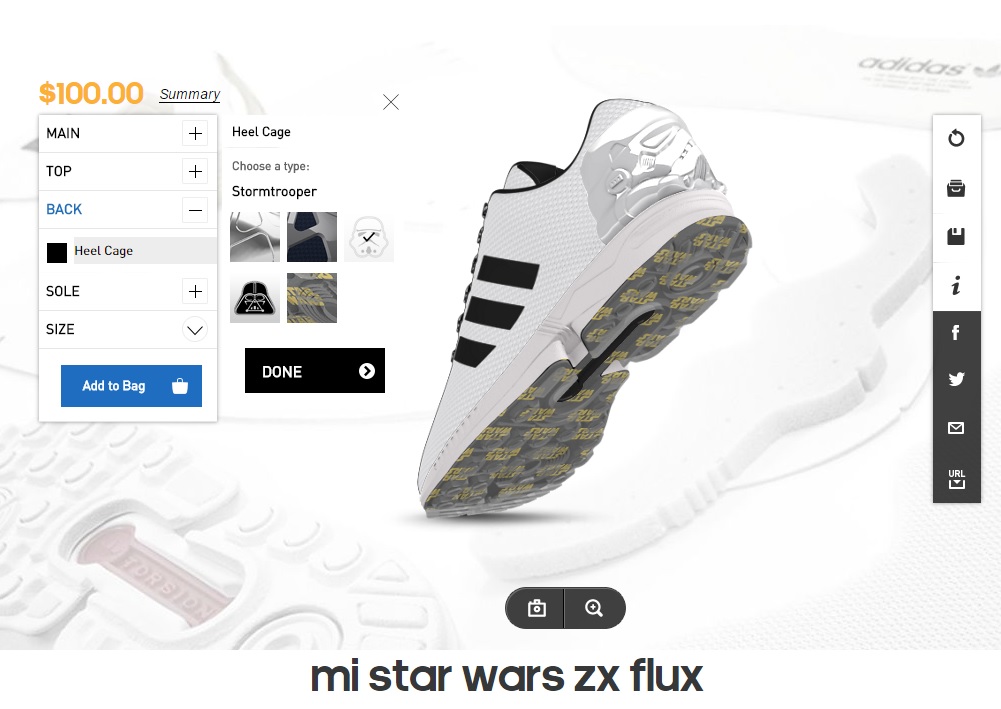Image resolution: width=1001 pixels, height=709 pixels.
Task: Open the saved designs box icon
Action: point(956,188)
